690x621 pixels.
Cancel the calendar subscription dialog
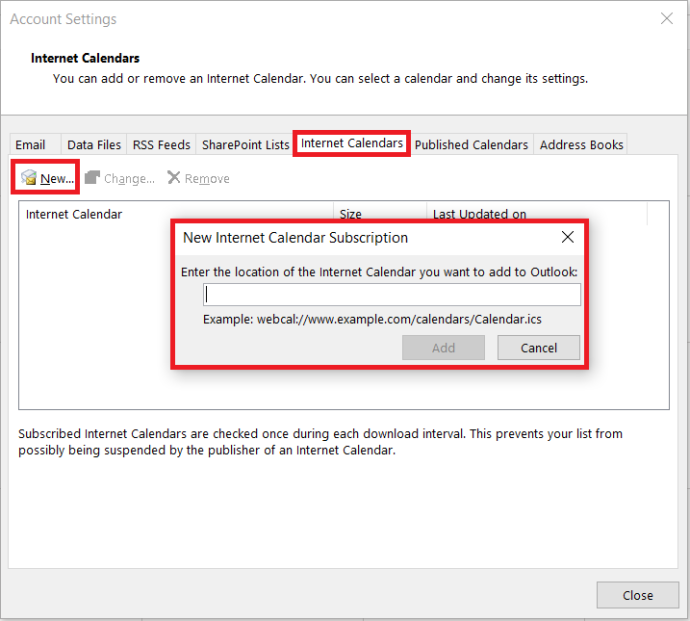pos(539,348)
